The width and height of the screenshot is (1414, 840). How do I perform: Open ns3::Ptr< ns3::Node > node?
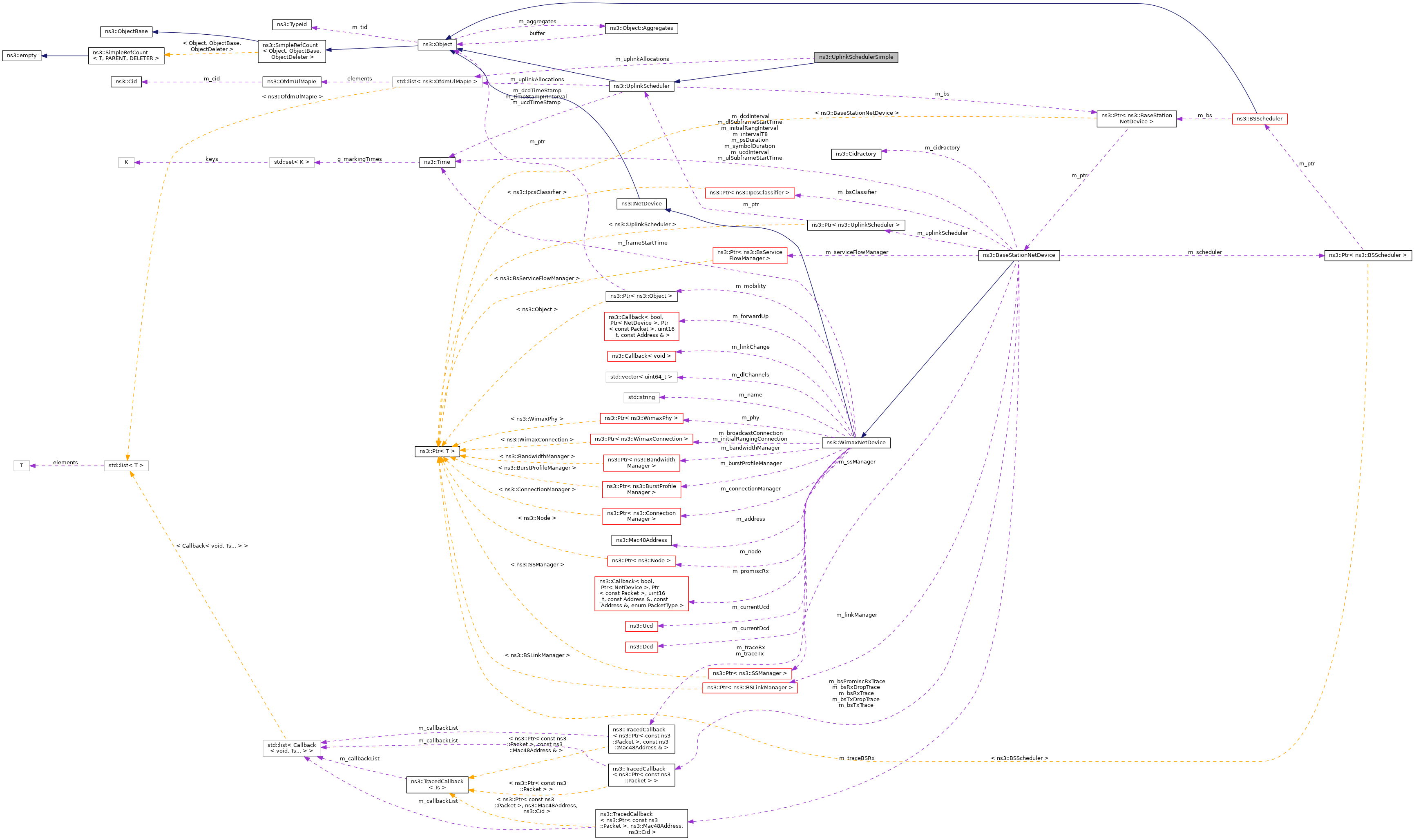(x=641, y=561)
